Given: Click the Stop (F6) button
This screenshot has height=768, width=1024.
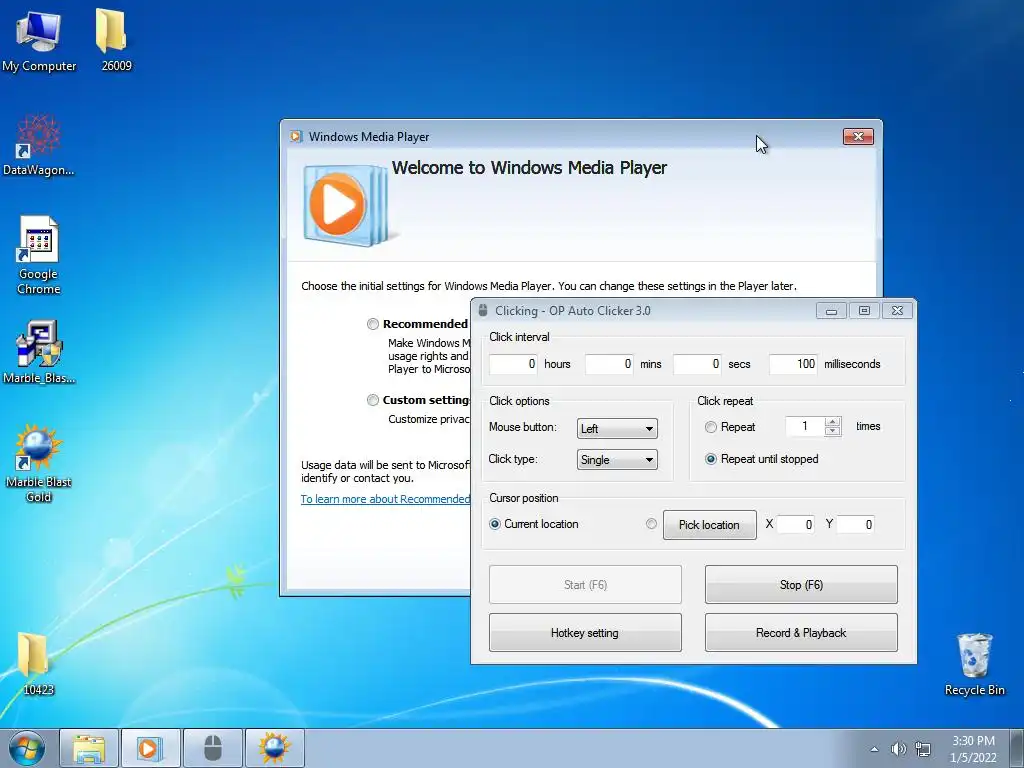Looking at the screenshot, I should pos(801,584).
